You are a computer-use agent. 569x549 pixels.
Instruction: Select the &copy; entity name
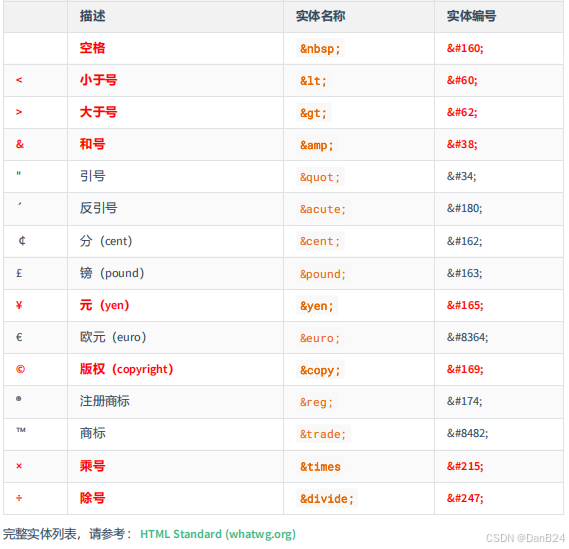[320, 370]
